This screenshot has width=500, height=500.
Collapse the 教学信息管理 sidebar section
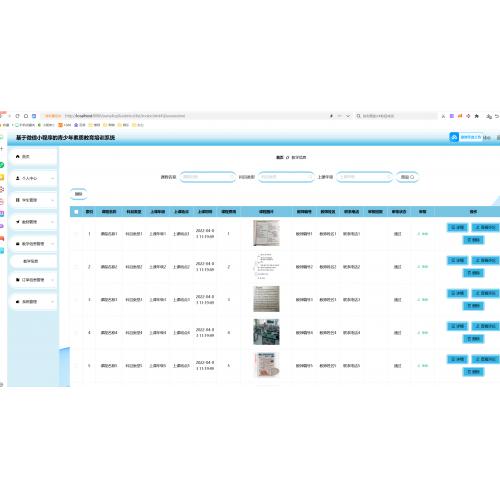click(x=34, y=244)
